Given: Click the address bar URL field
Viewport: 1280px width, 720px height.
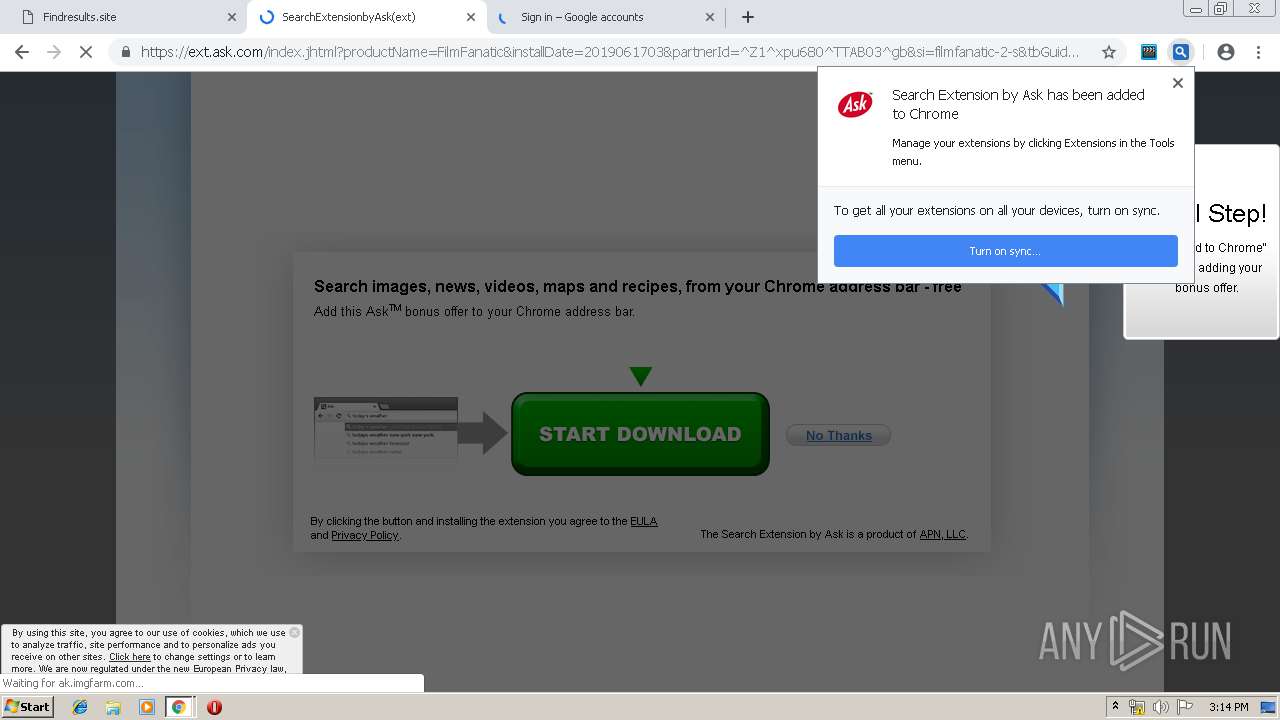Looking at the screenshot, I should click(610, 52).
